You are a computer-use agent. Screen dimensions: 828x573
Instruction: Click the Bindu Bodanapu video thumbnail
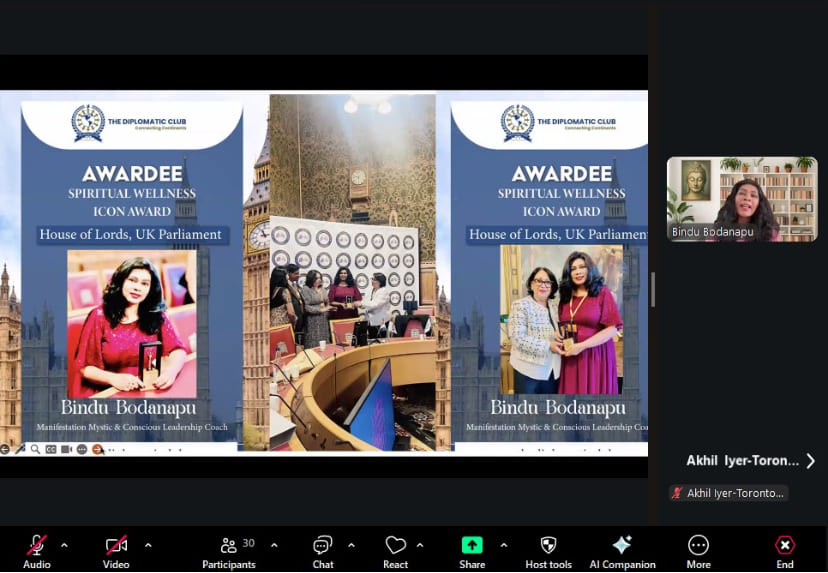(x=742, y=199)
